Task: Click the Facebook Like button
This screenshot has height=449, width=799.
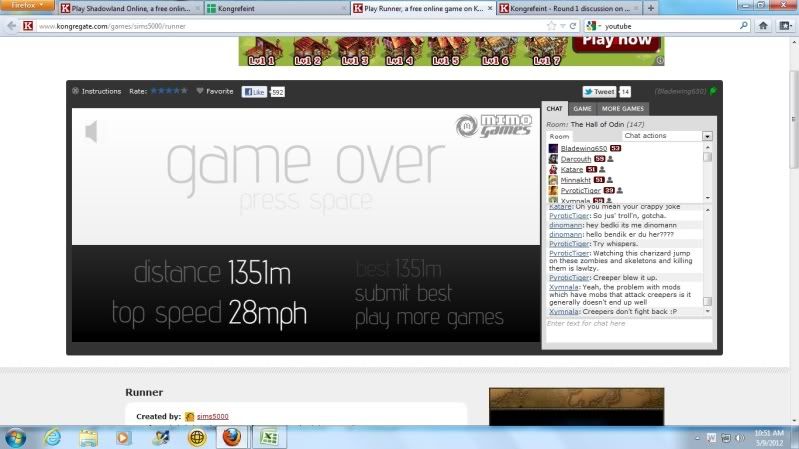Action: click(x=254, y=92)
